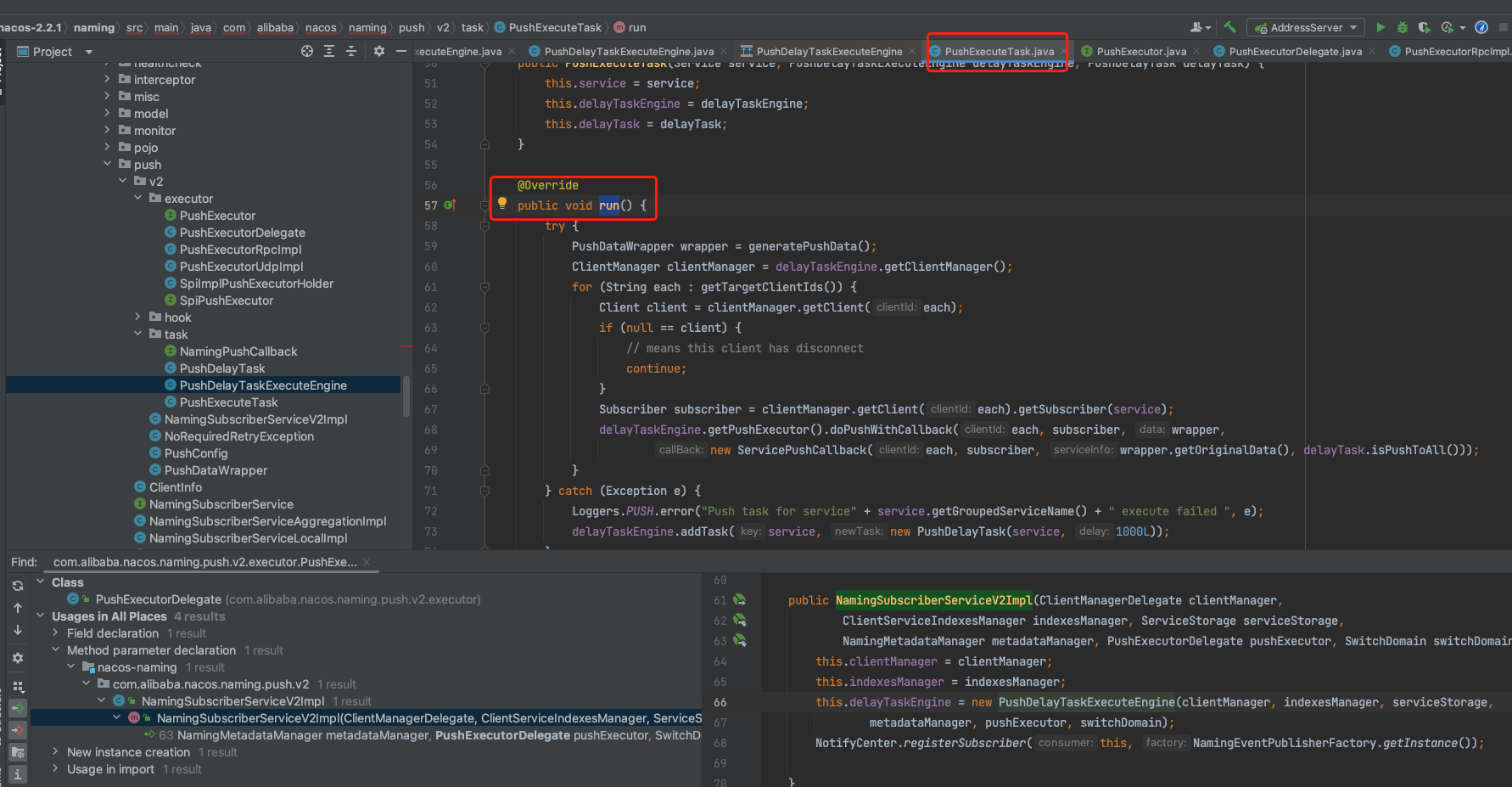Select opened file locate icon in Project panel
Screen dimensions: 1512x787
pos(307,51)
